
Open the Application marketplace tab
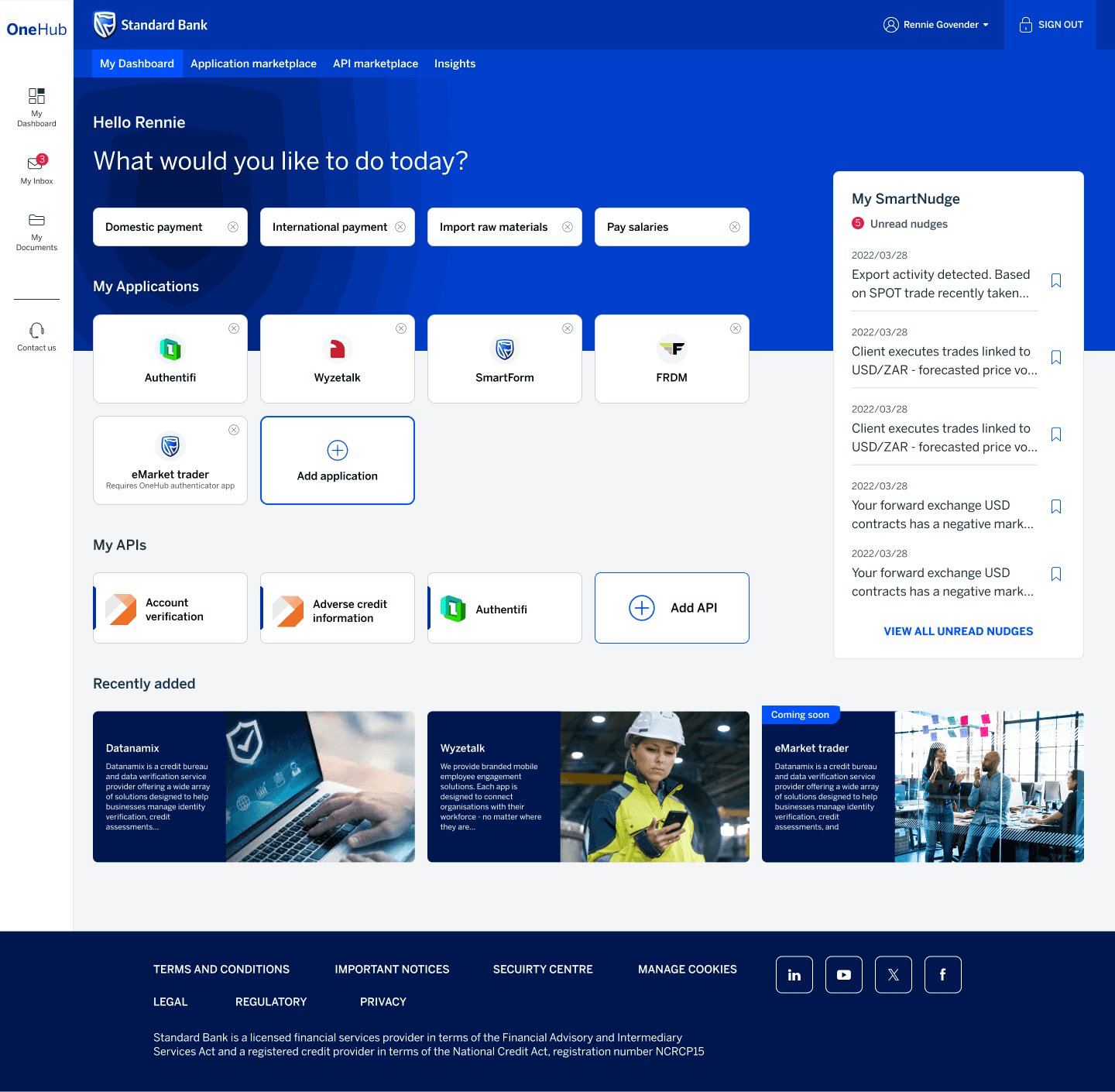253,64
